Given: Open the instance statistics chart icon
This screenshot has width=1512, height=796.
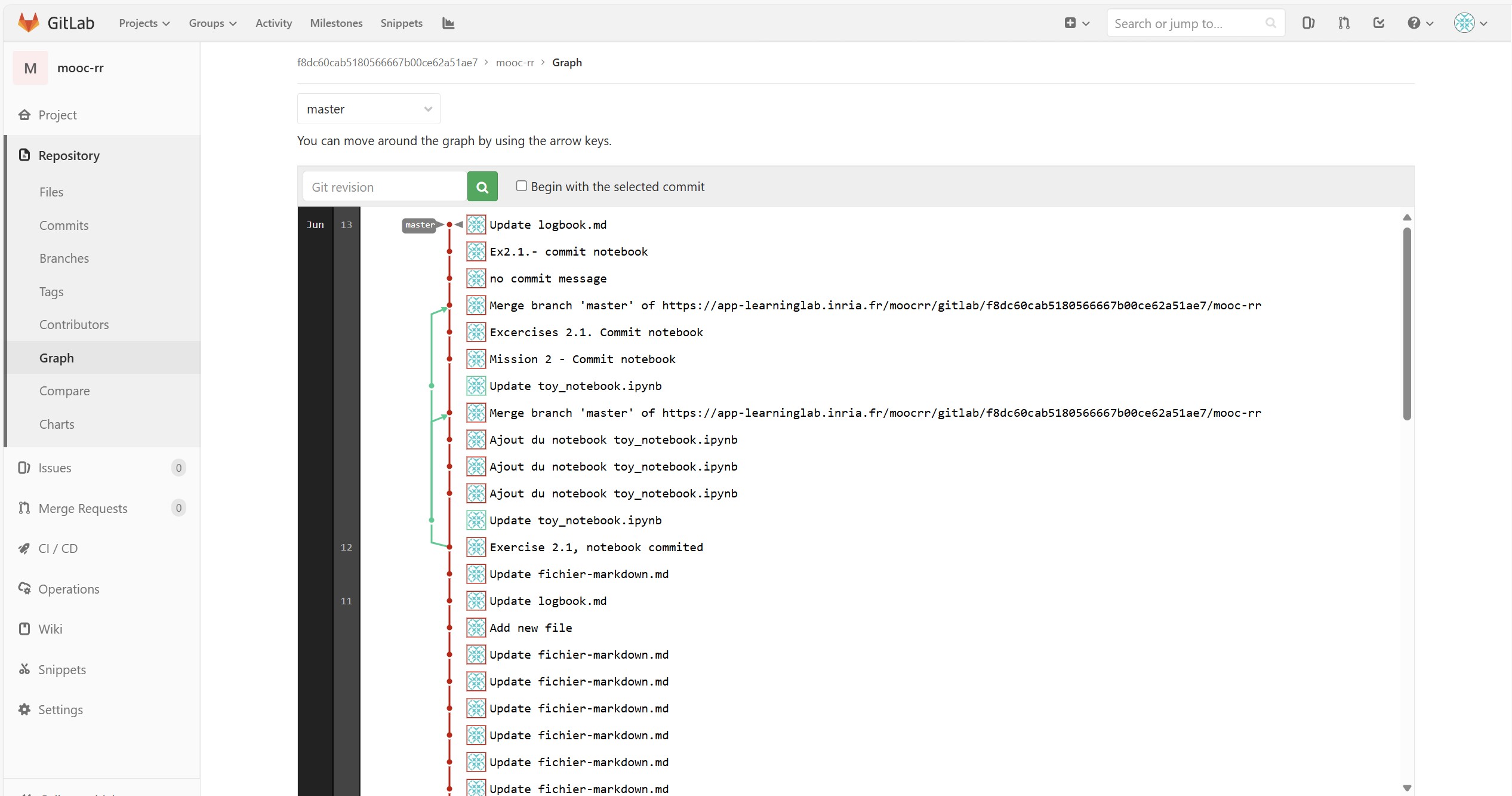Looking at the screenshot, I should coord(448,23).
